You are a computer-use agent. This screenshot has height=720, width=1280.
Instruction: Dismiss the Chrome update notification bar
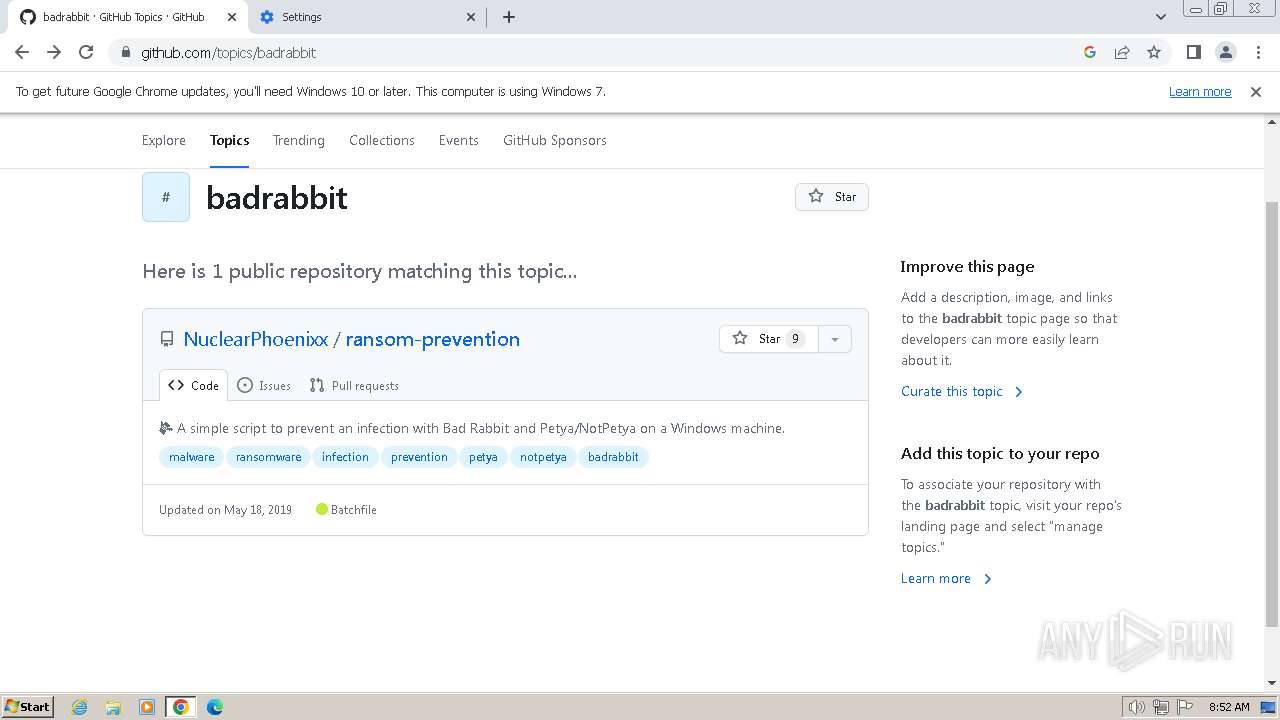pyautogui.click(x=1256, y=91)
